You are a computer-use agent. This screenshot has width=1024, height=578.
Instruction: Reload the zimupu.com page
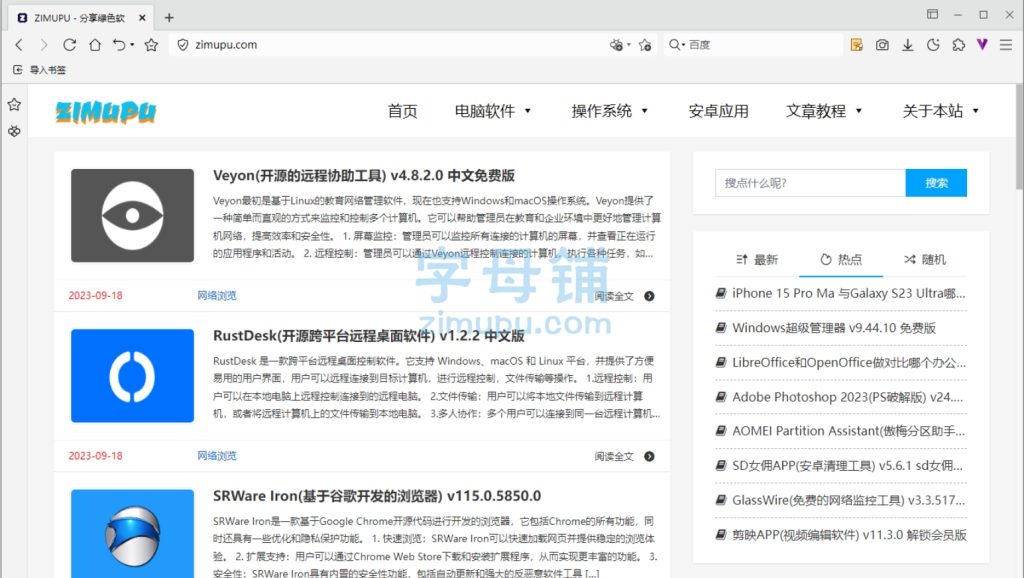[69, 44]
